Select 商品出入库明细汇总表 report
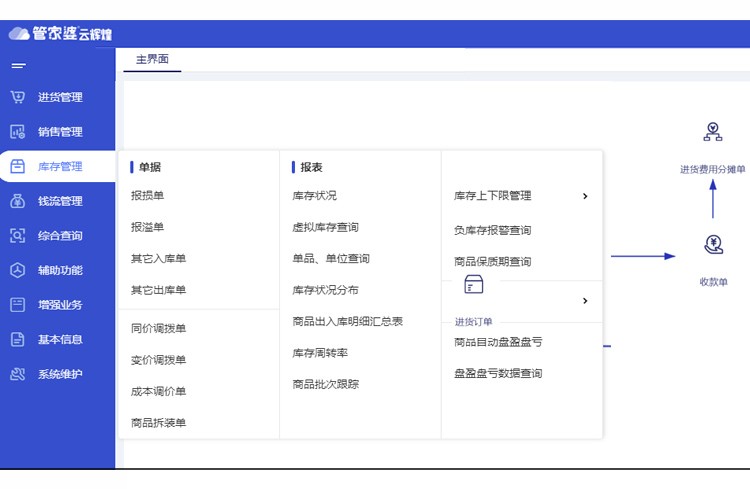 click(347, 322)
